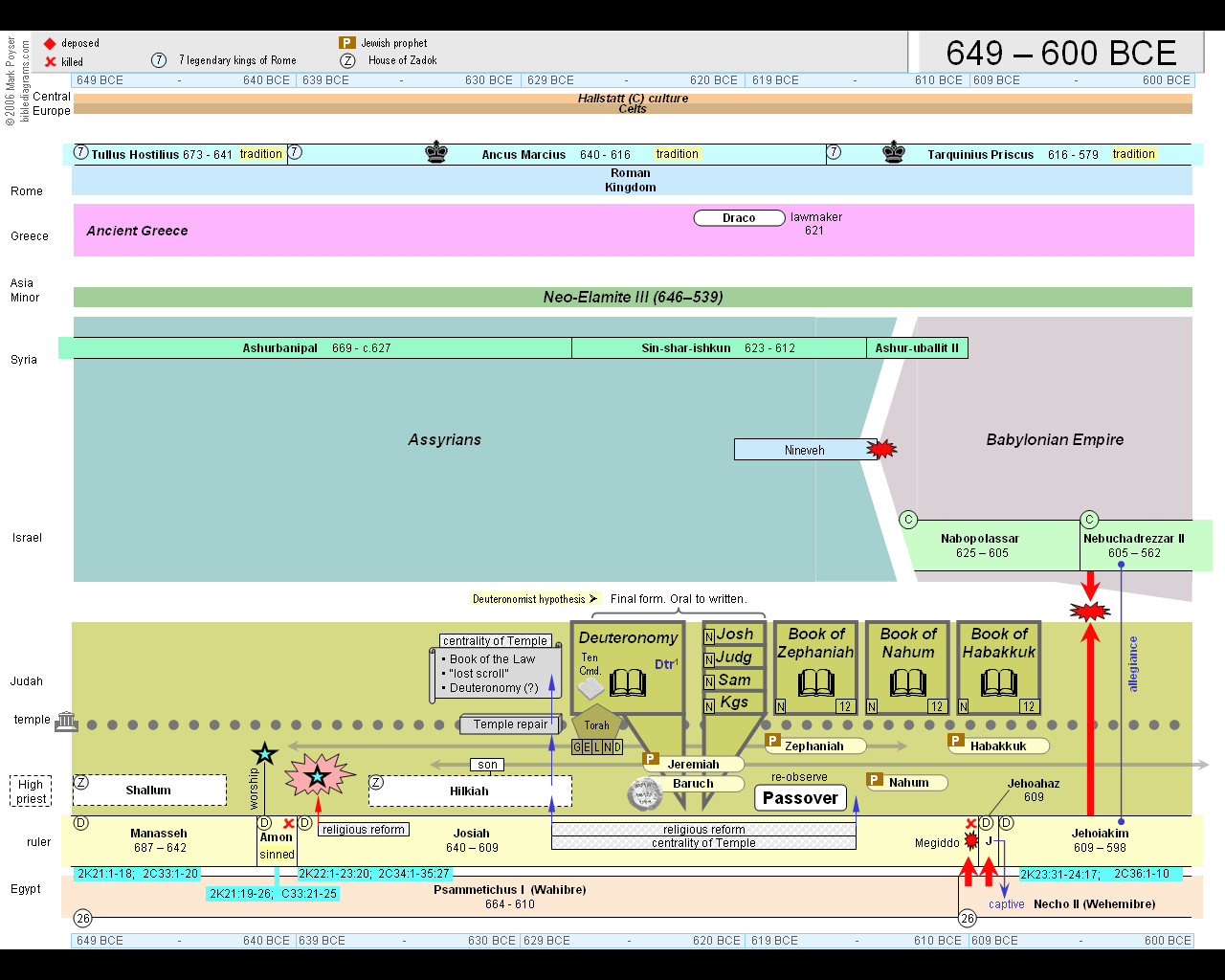Click the P prophet icon beside Zephaniah

pyautogui.click(x=773, y=741)
